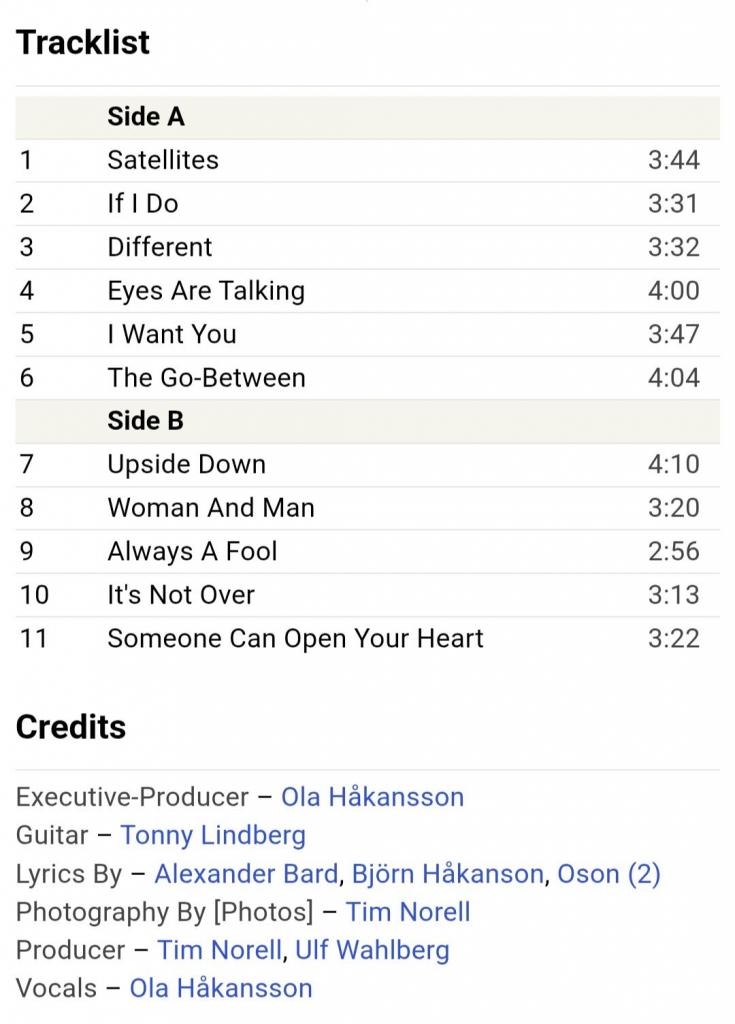735x1024 pixels.
Task: Click the track title If I Do
Action: click(x=143, y=204)
